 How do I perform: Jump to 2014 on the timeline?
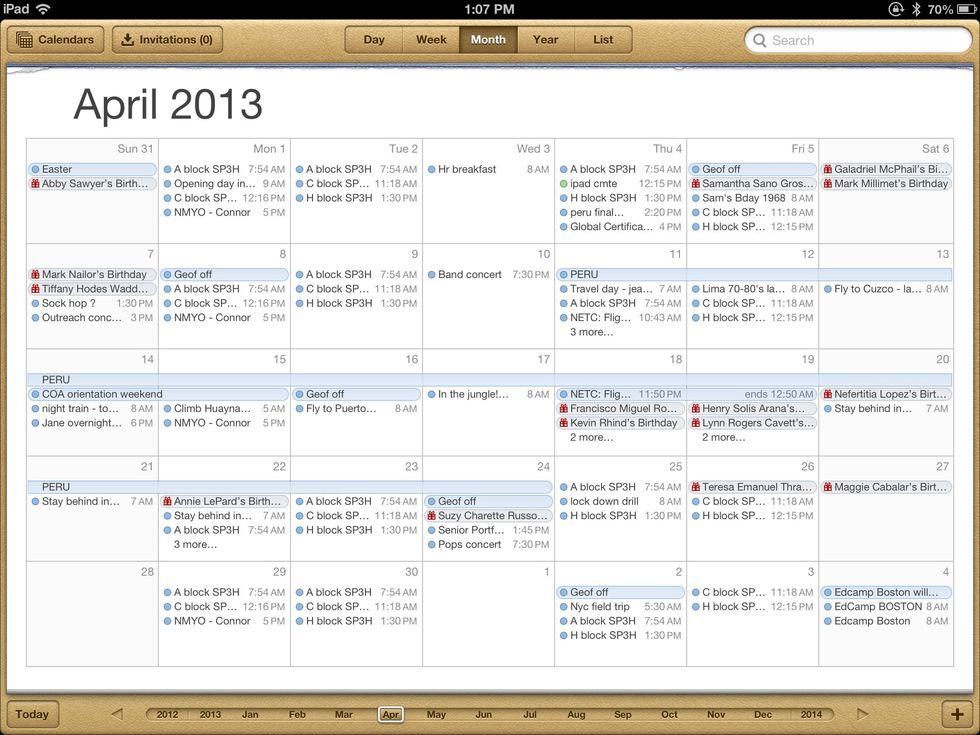pyautogui.click(x=810, y=714)
